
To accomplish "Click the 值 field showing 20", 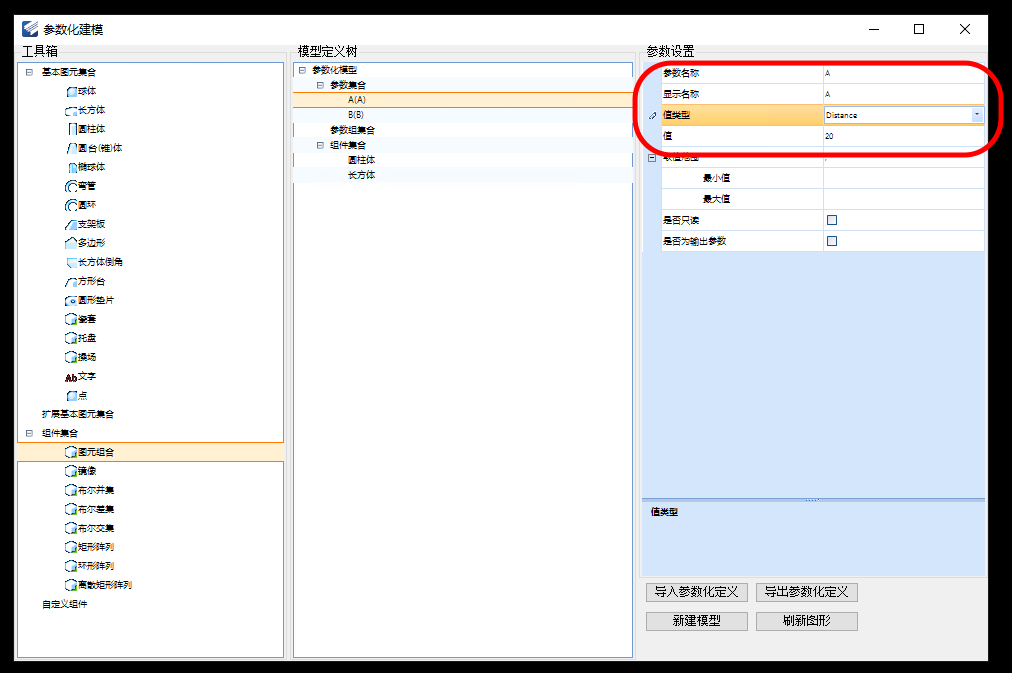I will click(904, 136).
